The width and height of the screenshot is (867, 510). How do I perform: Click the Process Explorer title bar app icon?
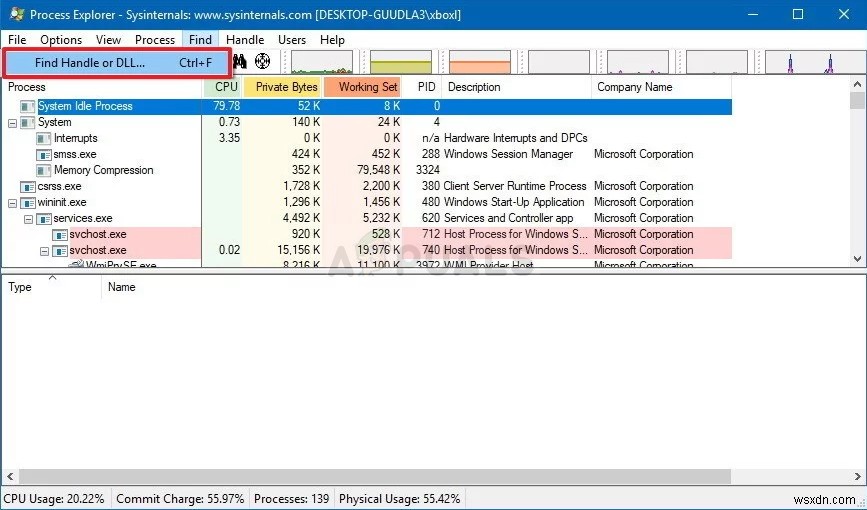tap(17, 14)
